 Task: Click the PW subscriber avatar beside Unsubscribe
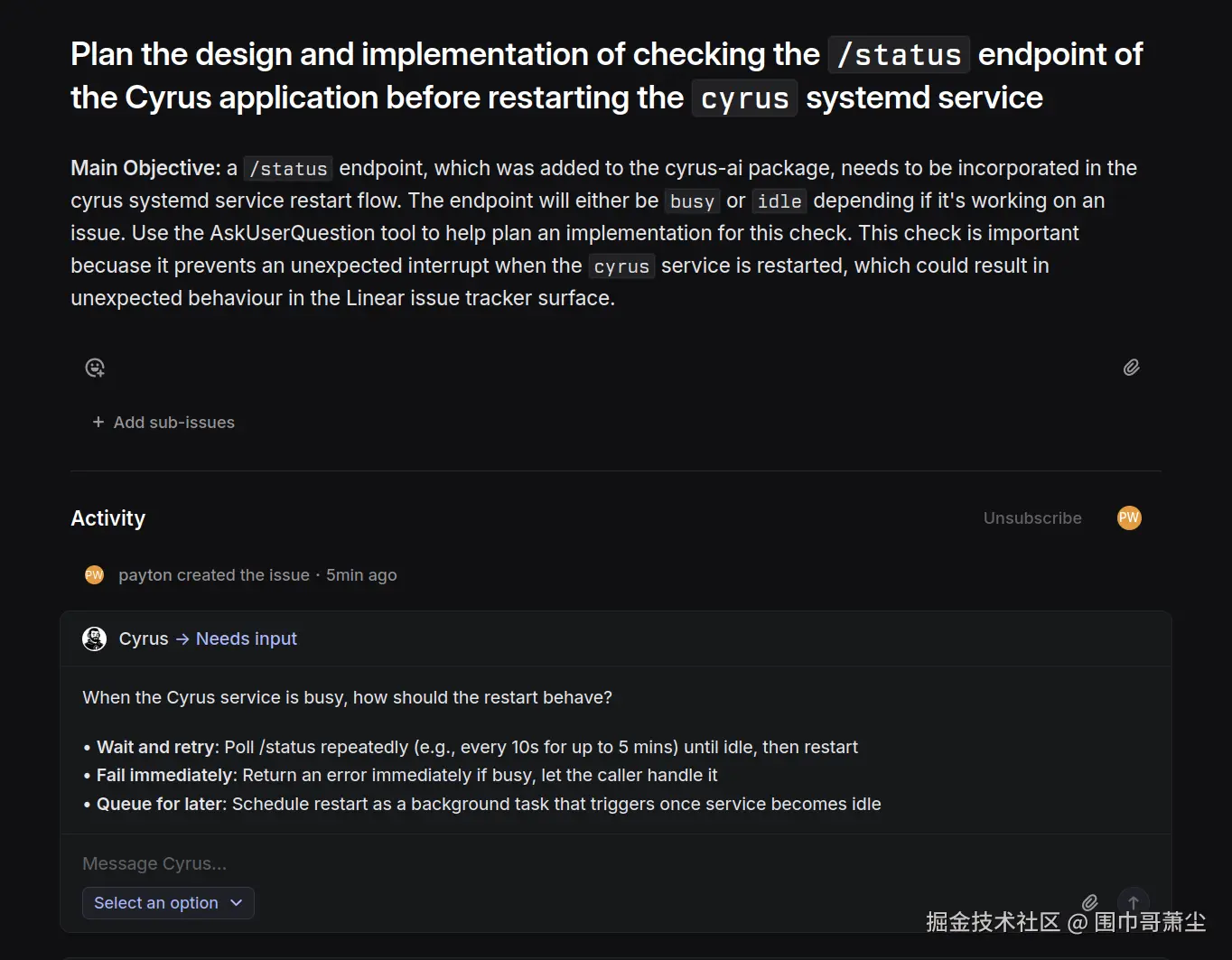(1129, 517)
